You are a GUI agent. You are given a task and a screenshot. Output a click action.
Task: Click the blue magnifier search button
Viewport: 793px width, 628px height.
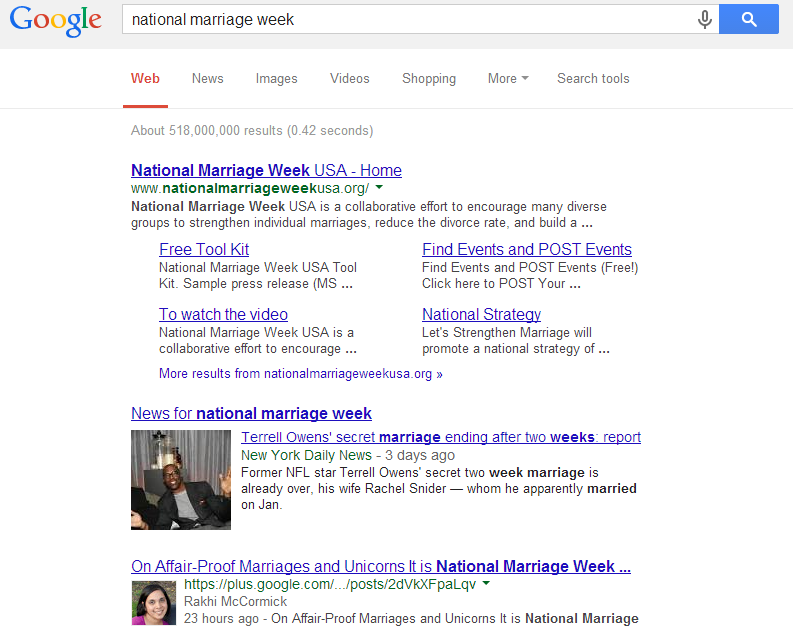748,20
